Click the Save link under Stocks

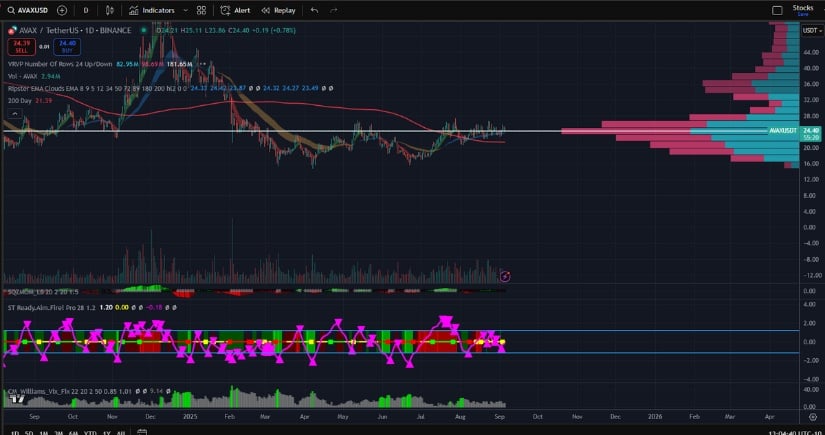[803, 14]
